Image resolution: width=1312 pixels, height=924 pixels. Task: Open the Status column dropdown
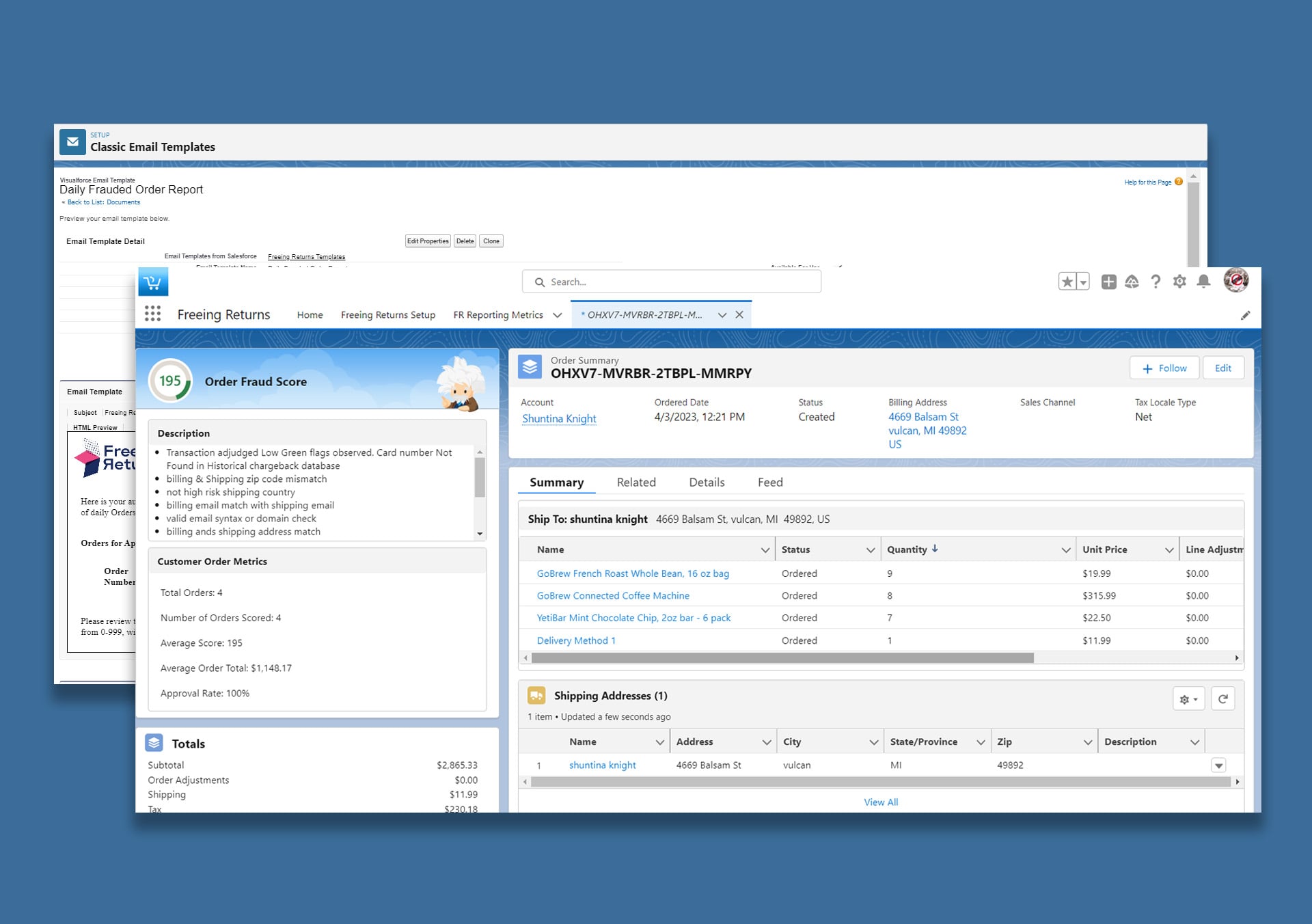point(870,549)
